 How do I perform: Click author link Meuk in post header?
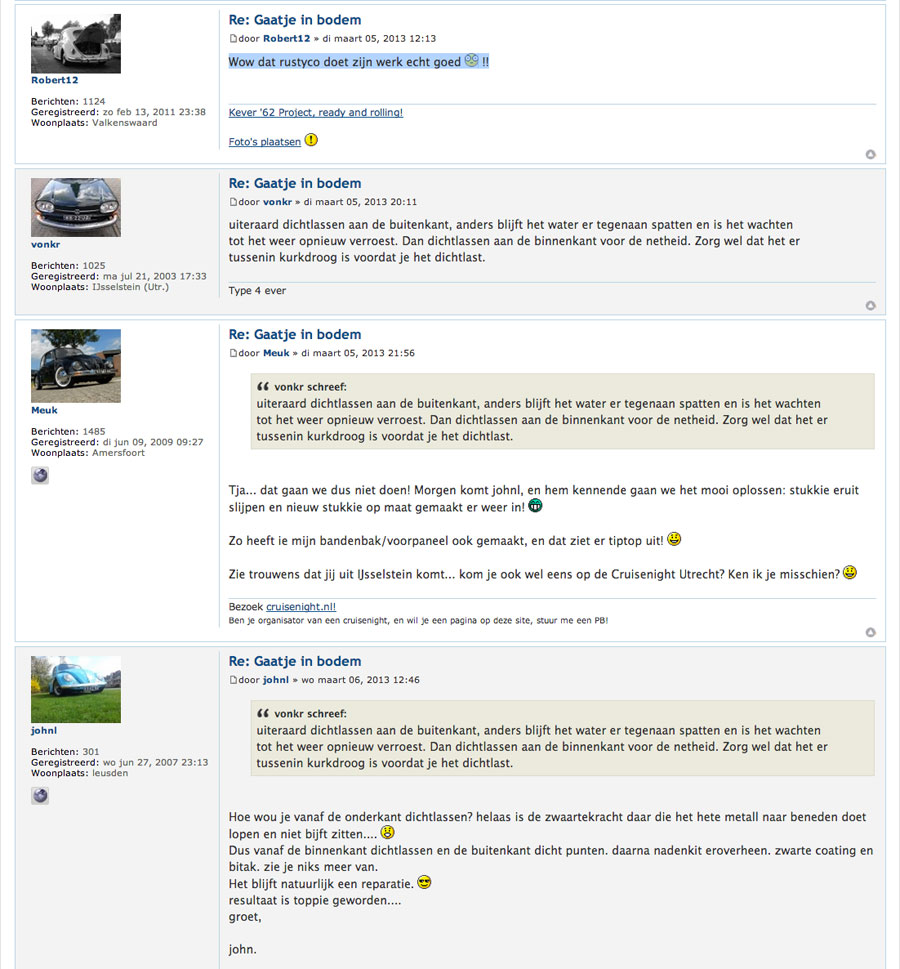point(276,353)
